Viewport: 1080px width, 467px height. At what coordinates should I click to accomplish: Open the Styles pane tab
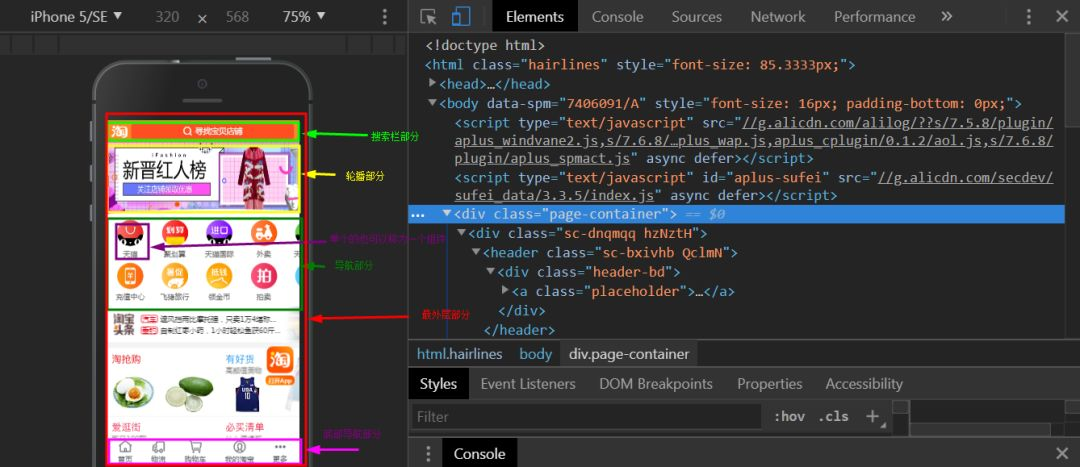pos(438,384)
